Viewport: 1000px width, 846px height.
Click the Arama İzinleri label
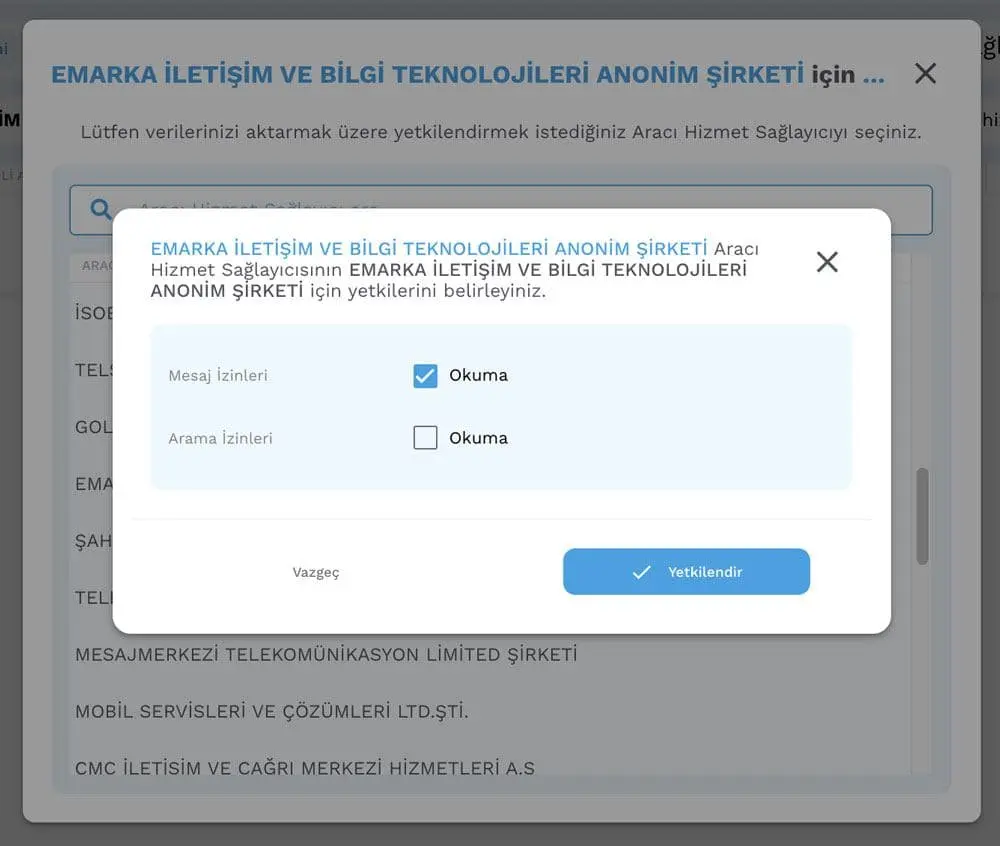(x=220, y=438)
